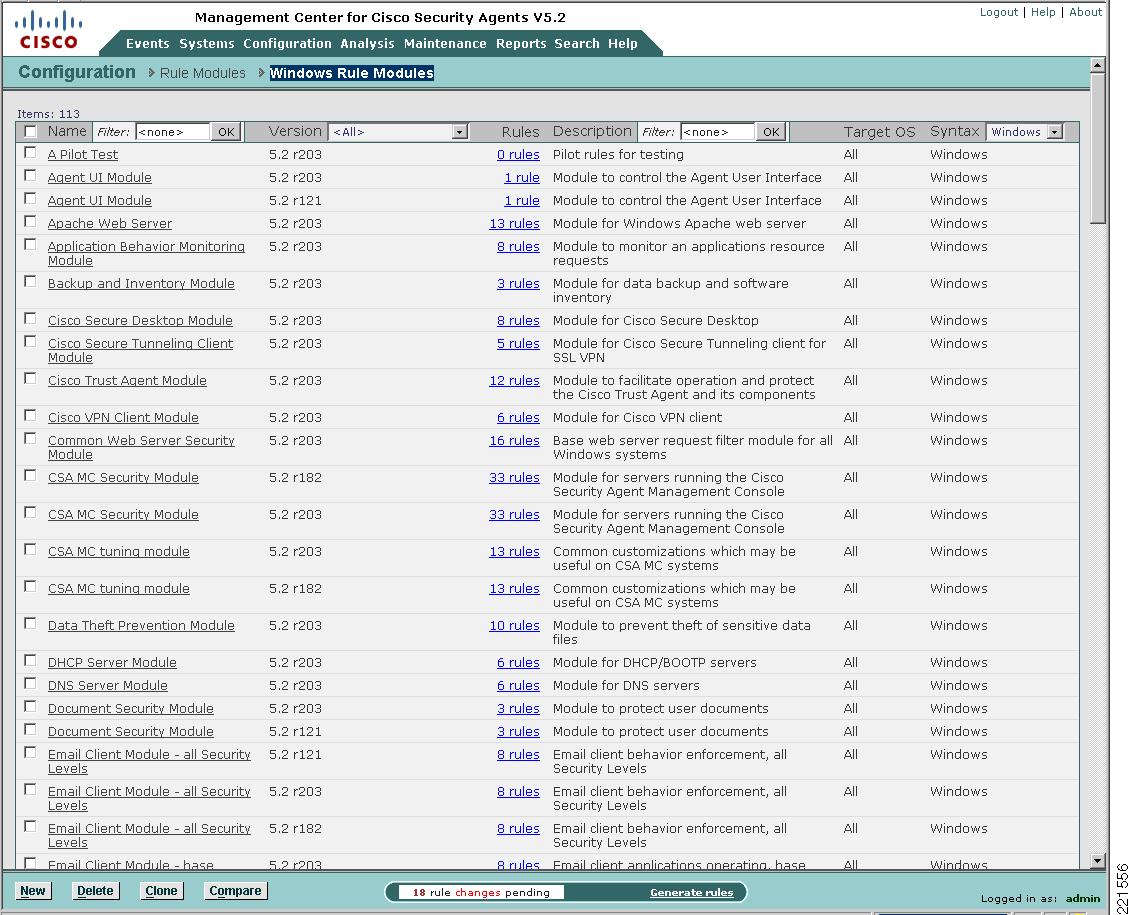Open the Search menu
The height and width of the screenshot is (915, 1129).
[577, 44]
